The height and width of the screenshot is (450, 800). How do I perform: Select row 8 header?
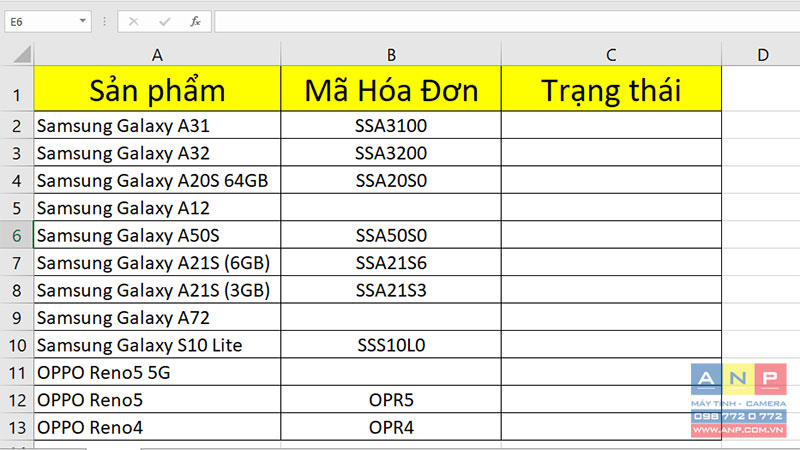point(17,290)
